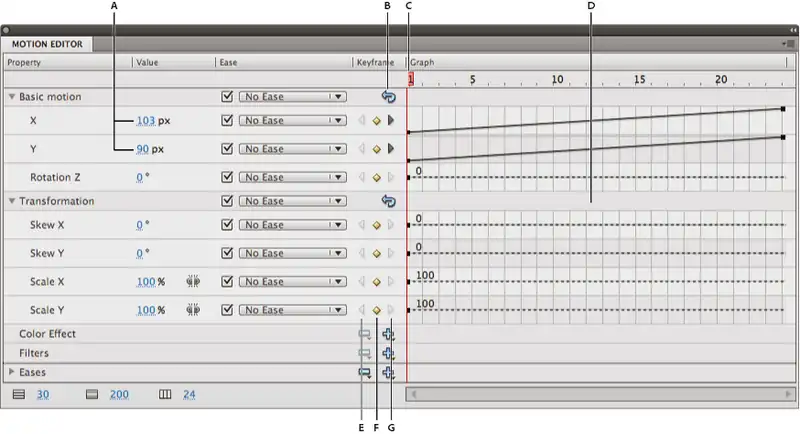Screen dimensions: 800x434
Task: Toggle ease checkbox for Rotation Z
Action: tap(227, 177)
